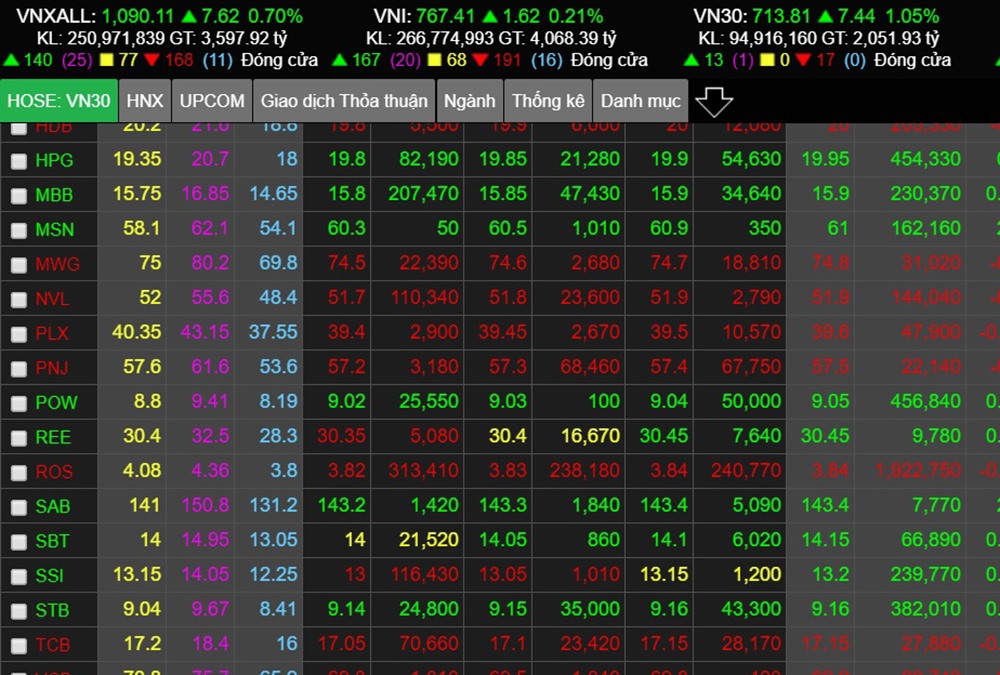The width and height of the screenshot is (1000, 675).
Task: Click the VNXALL index value 1,090.11
Action: tap(138, 16)
